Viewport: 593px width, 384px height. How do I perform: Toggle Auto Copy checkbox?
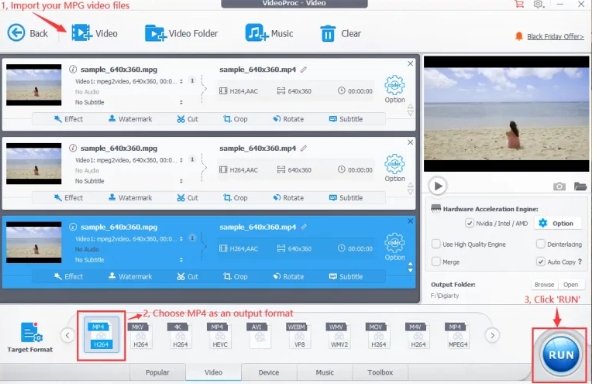[x=541, y=261]
